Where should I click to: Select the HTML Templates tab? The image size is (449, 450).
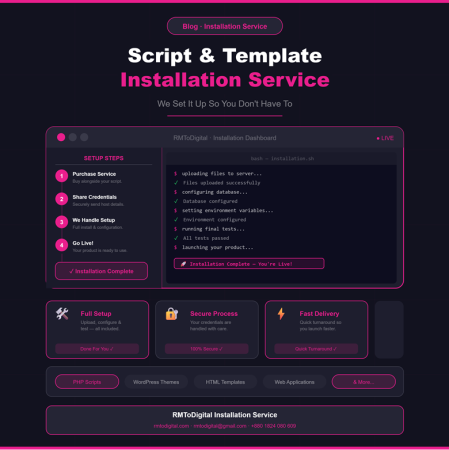[225, 382]
